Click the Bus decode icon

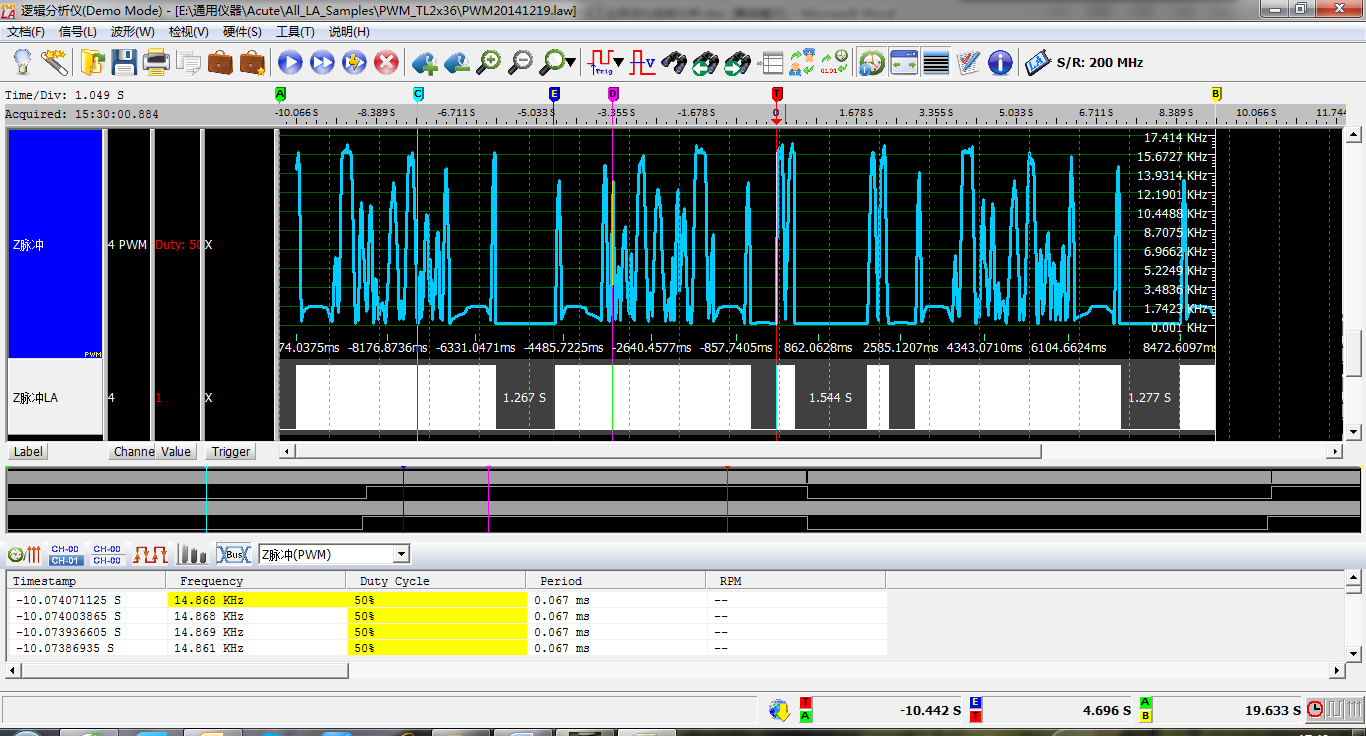(233, 554)
